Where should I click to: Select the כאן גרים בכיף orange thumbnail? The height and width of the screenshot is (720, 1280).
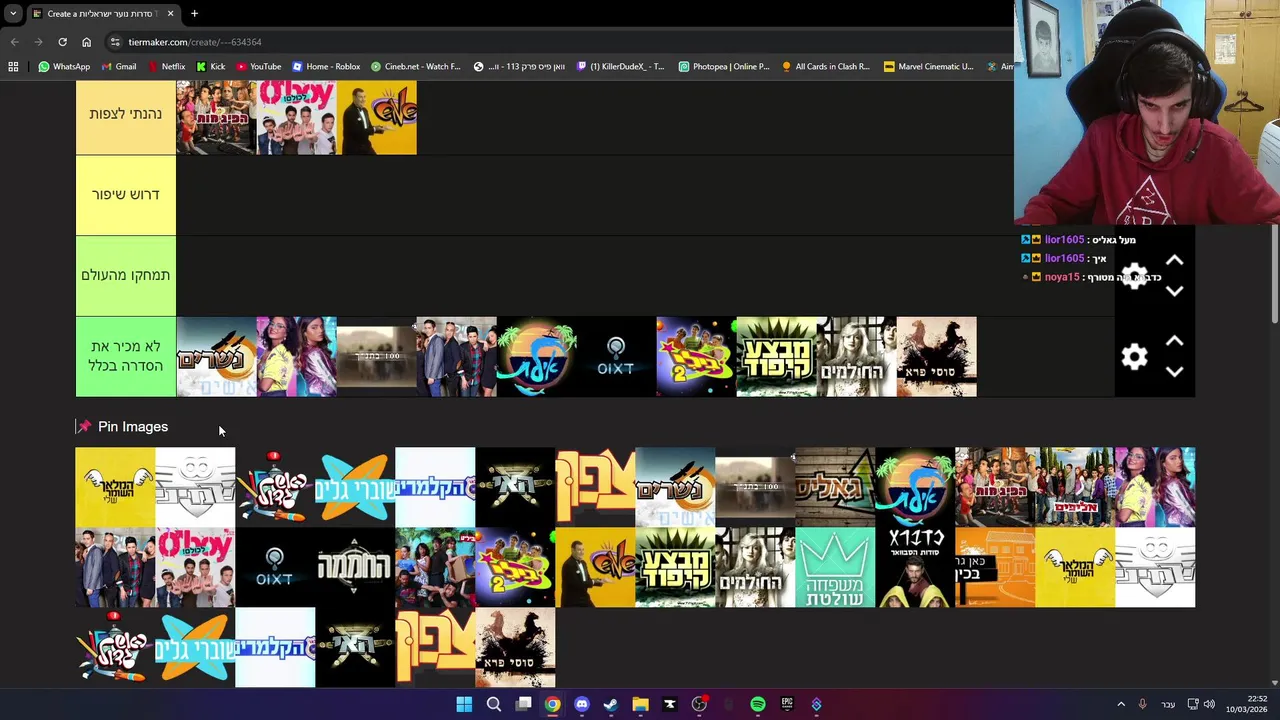[x=995, y=567]
